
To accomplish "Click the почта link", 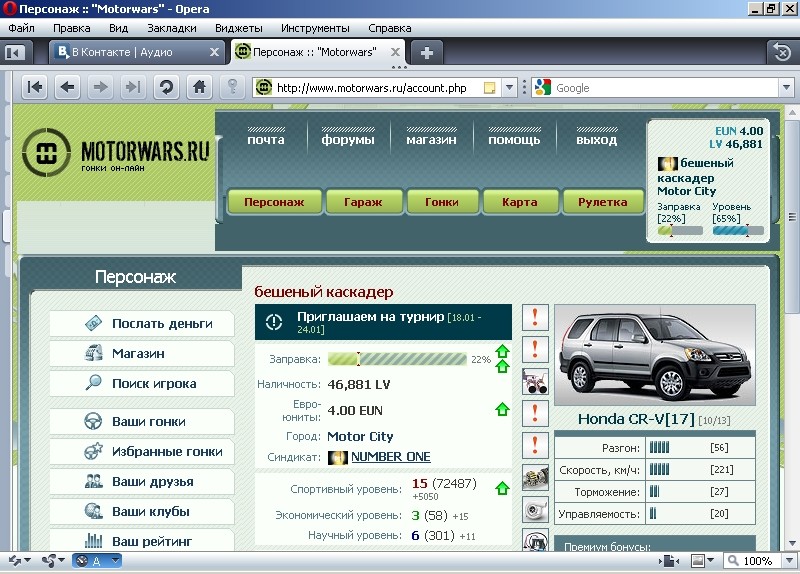I will [x=266, y=139].
